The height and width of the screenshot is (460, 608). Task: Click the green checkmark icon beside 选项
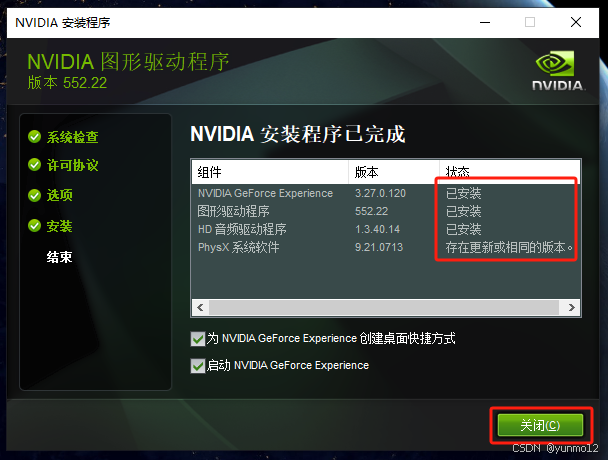[35, 195]
